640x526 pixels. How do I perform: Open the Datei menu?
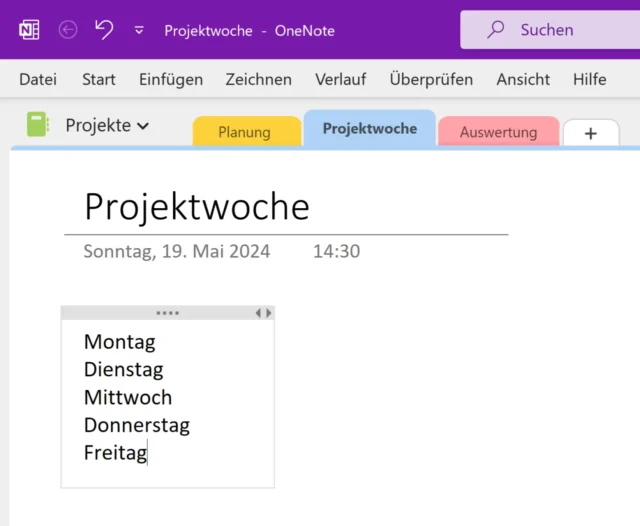38,79
